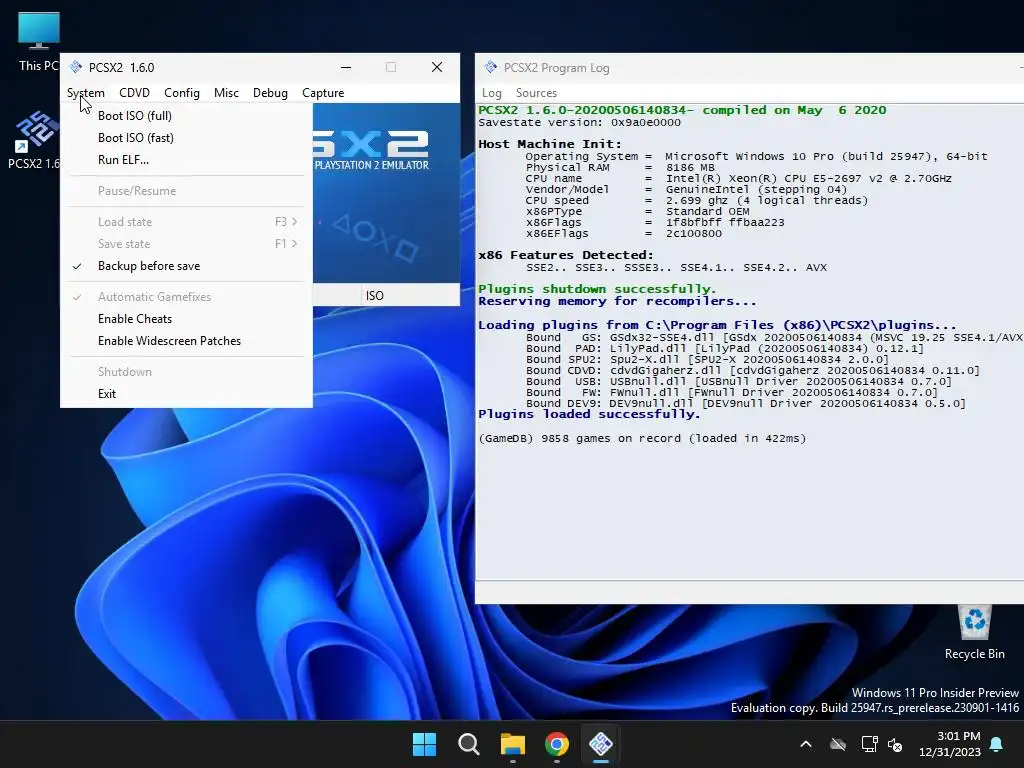
Task: Click 'x86 Features Detected:' log heading
Action: coord(566,255)
